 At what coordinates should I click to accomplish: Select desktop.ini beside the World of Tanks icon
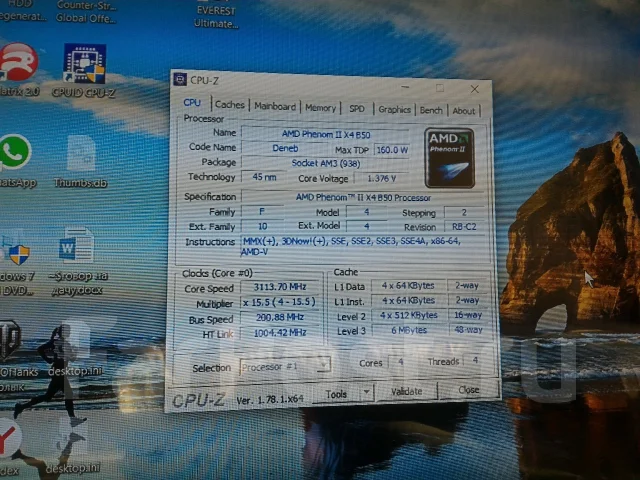point(75,371)
